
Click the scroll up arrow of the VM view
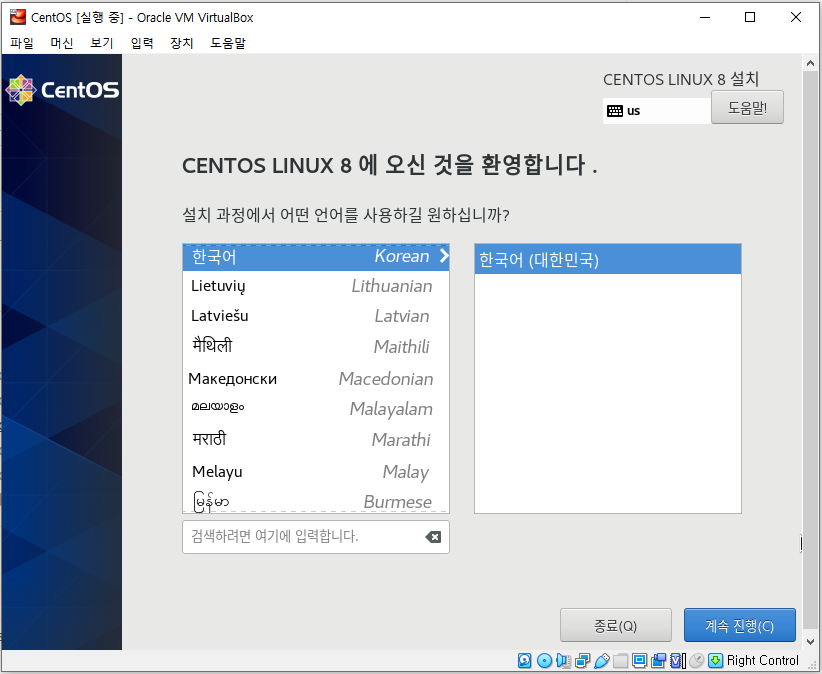pos(810,63)
